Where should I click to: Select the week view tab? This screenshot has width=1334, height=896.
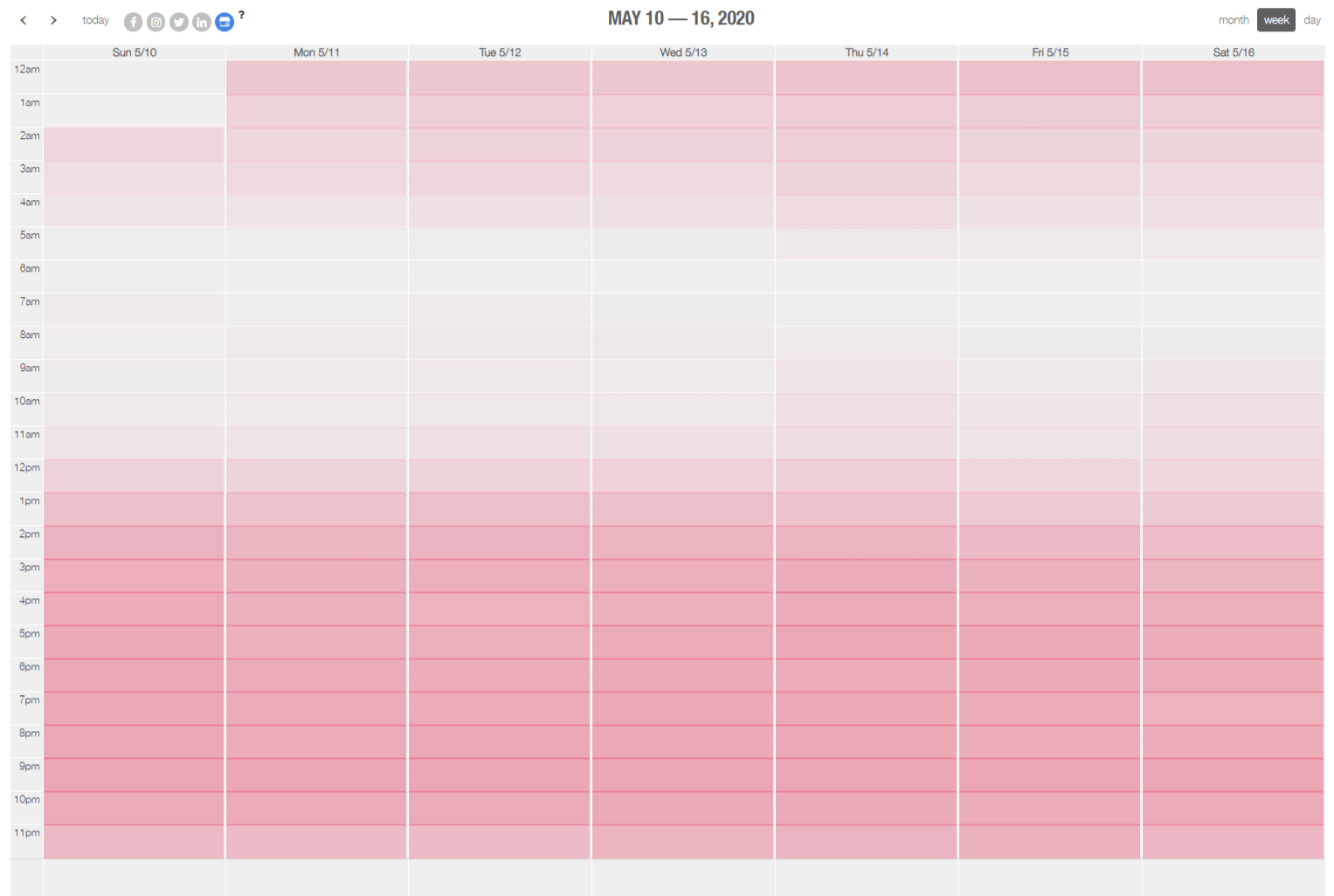(x=1275, y=20)
